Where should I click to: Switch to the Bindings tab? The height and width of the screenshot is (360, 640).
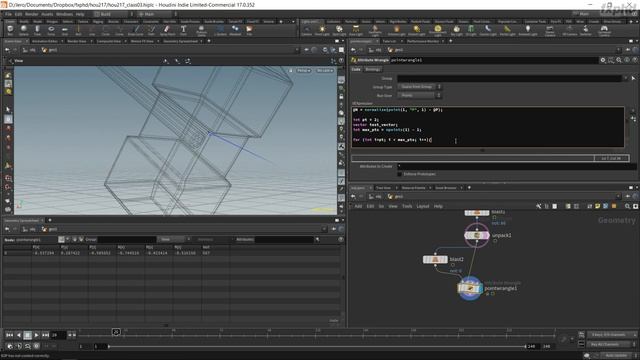click(x=372, y=69)
